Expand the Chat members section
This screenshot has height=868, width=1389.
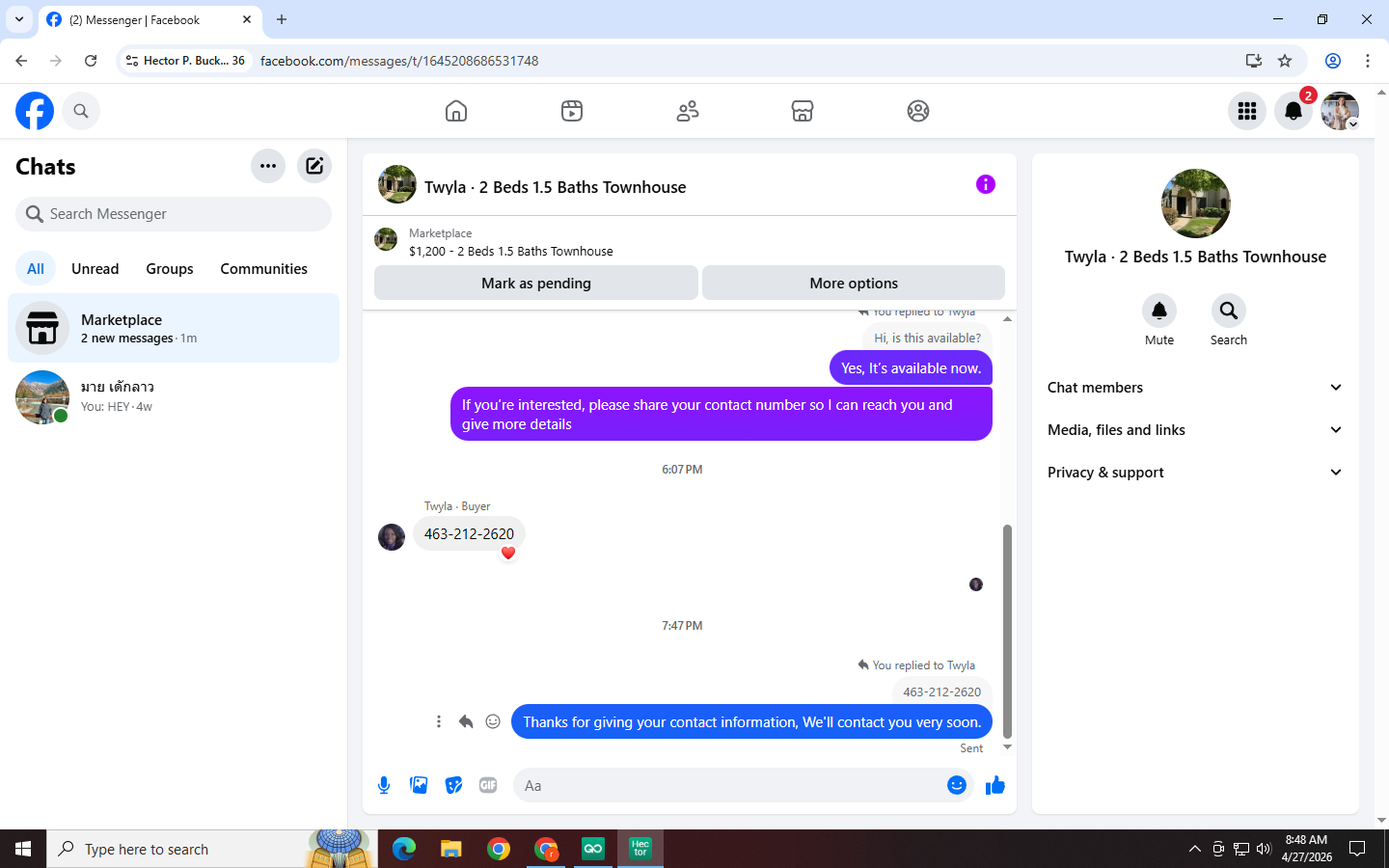[x=1195, y=388]
